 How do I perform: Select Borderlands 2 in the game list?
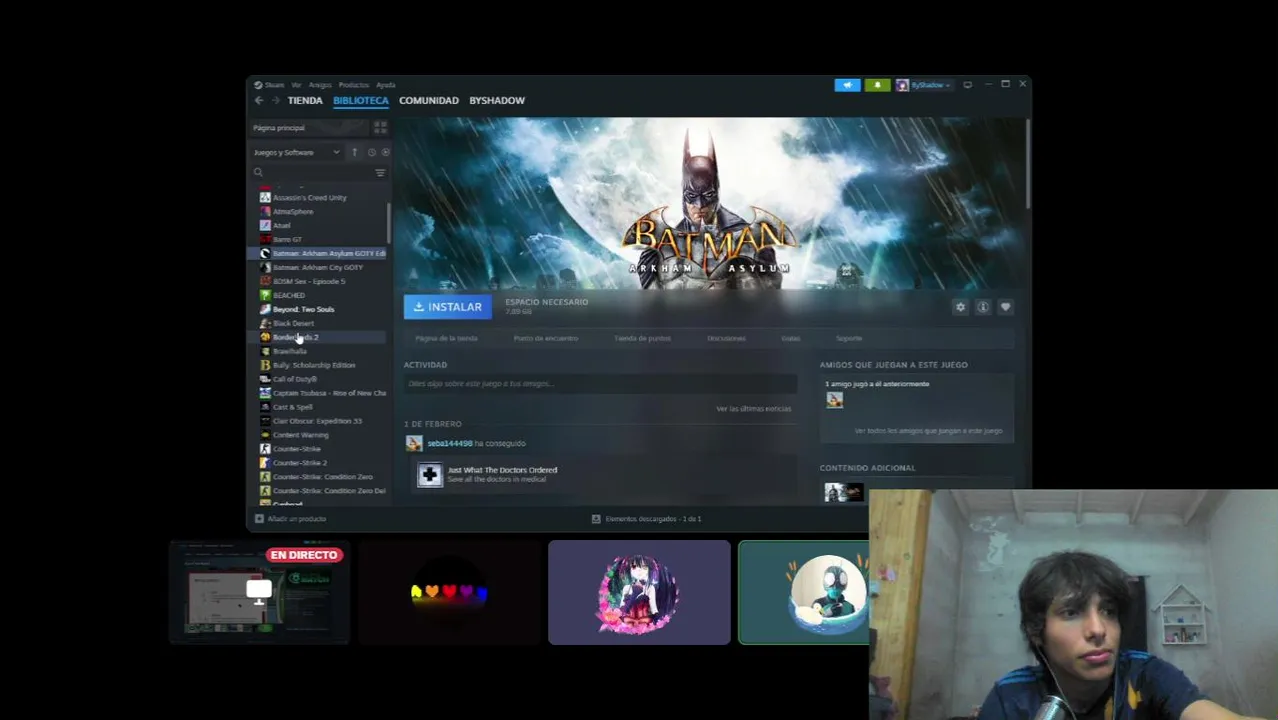point(318,337)
